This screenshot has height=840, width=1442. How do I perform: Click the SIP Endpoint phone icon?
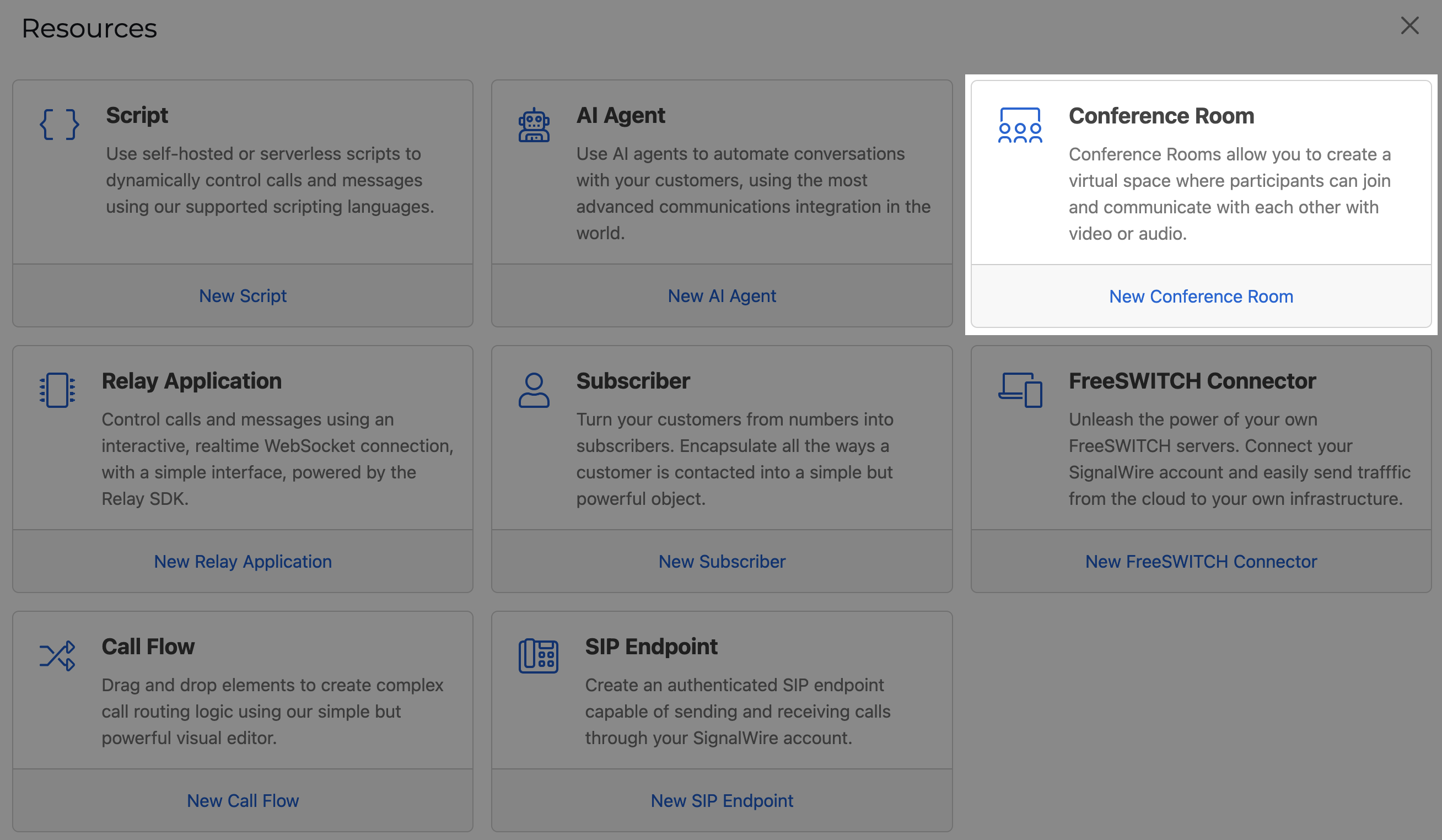click(x=539, y=656)
